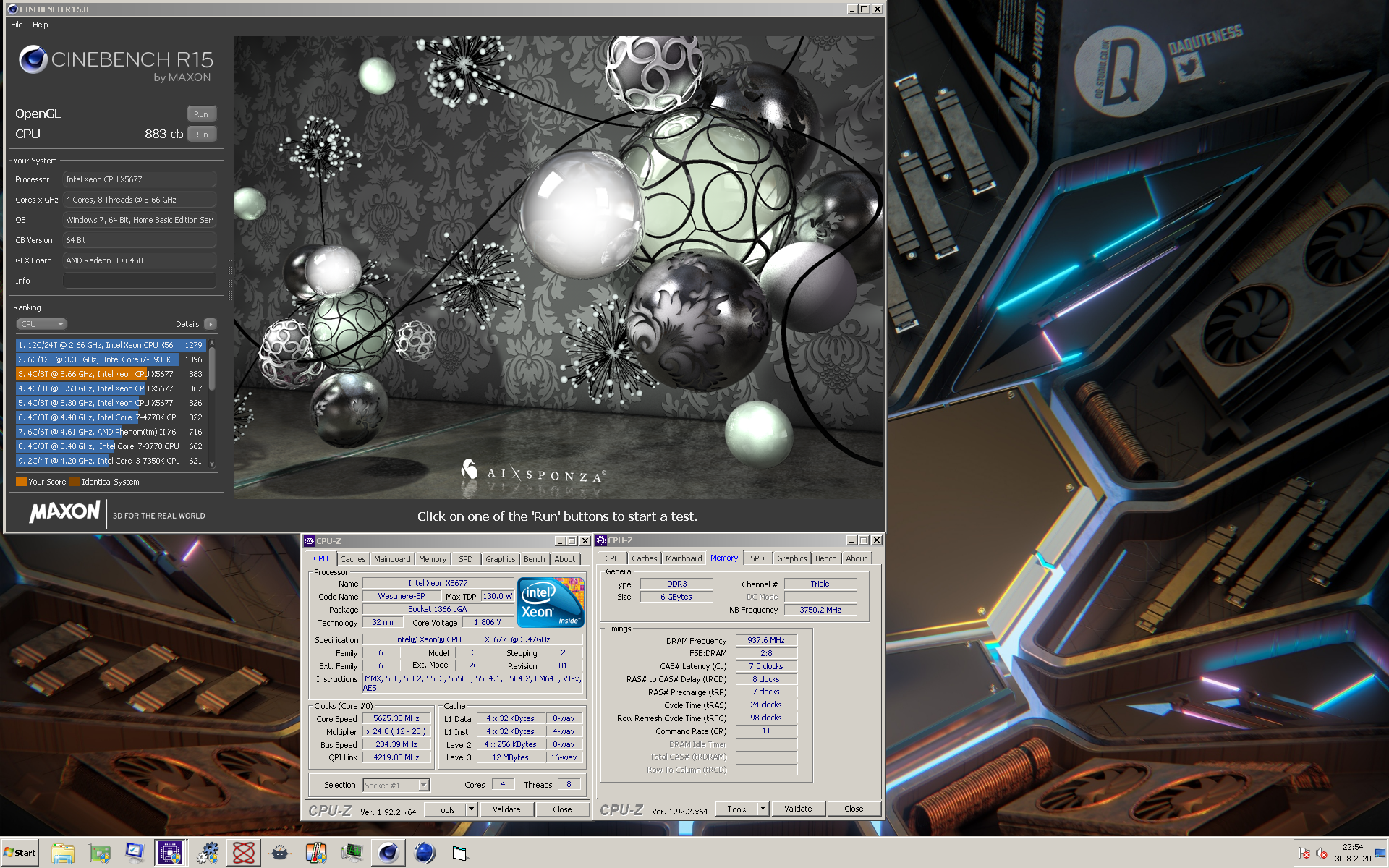Open the Help menu in Cinebench
Viewport: 1389px width, 868px height.
pyautogui.click(x=41, y=25)
